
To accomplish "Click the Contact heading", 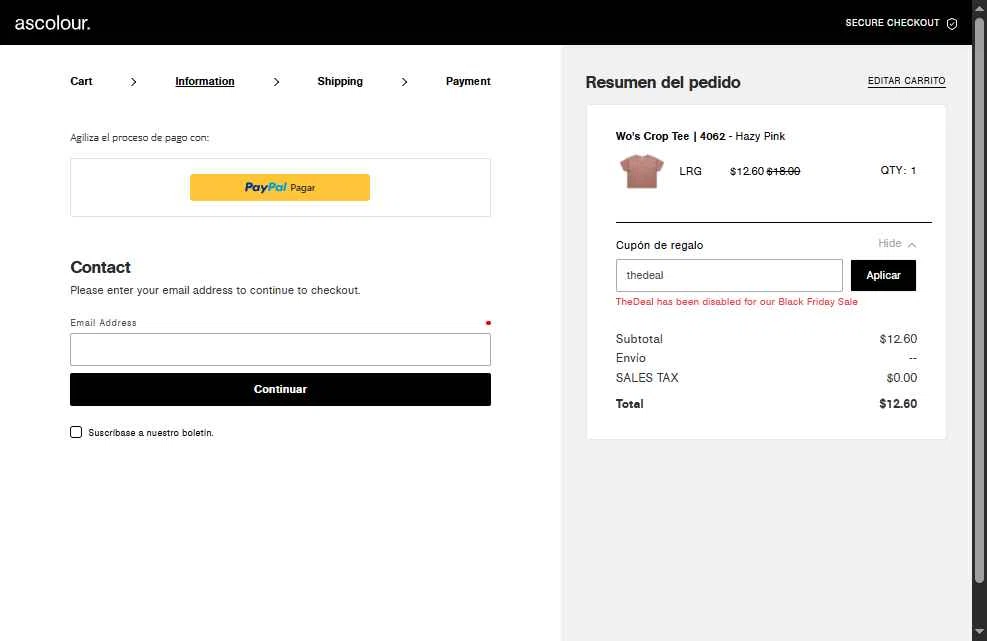I will (101, 267).
